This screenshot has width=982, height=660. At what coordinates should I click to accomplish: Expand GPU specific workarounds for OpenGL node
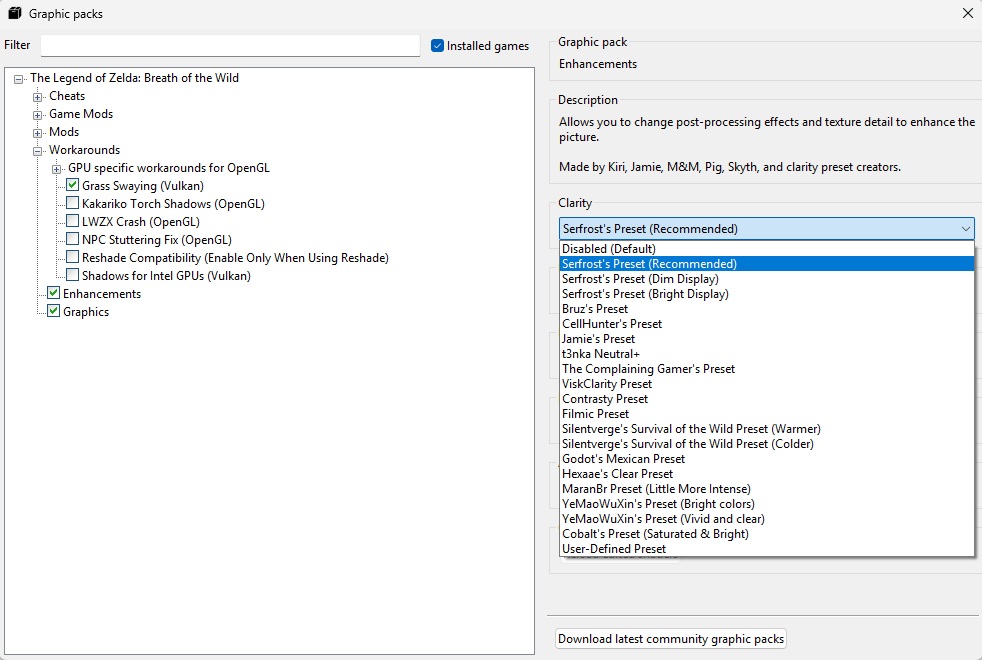click(56, 169)
